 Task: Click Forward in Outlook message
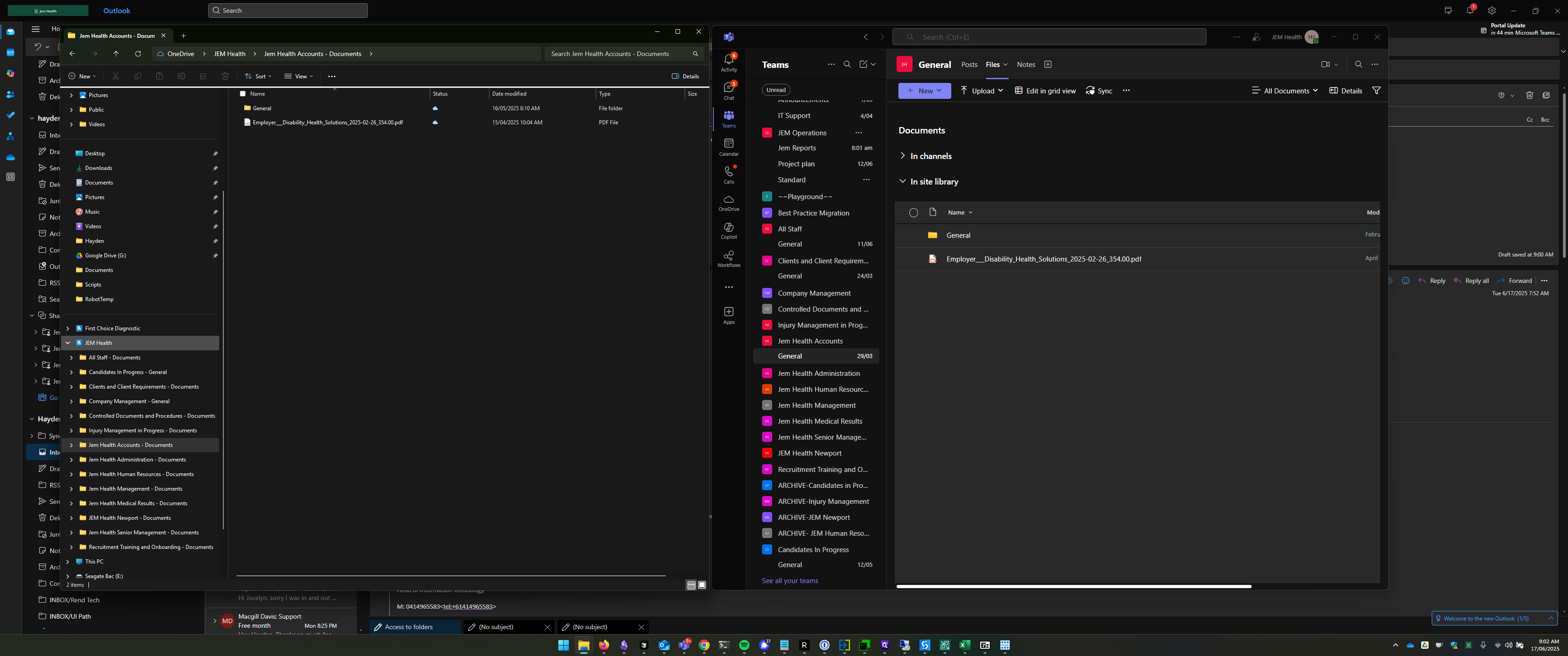click(x=1514, y=281)
